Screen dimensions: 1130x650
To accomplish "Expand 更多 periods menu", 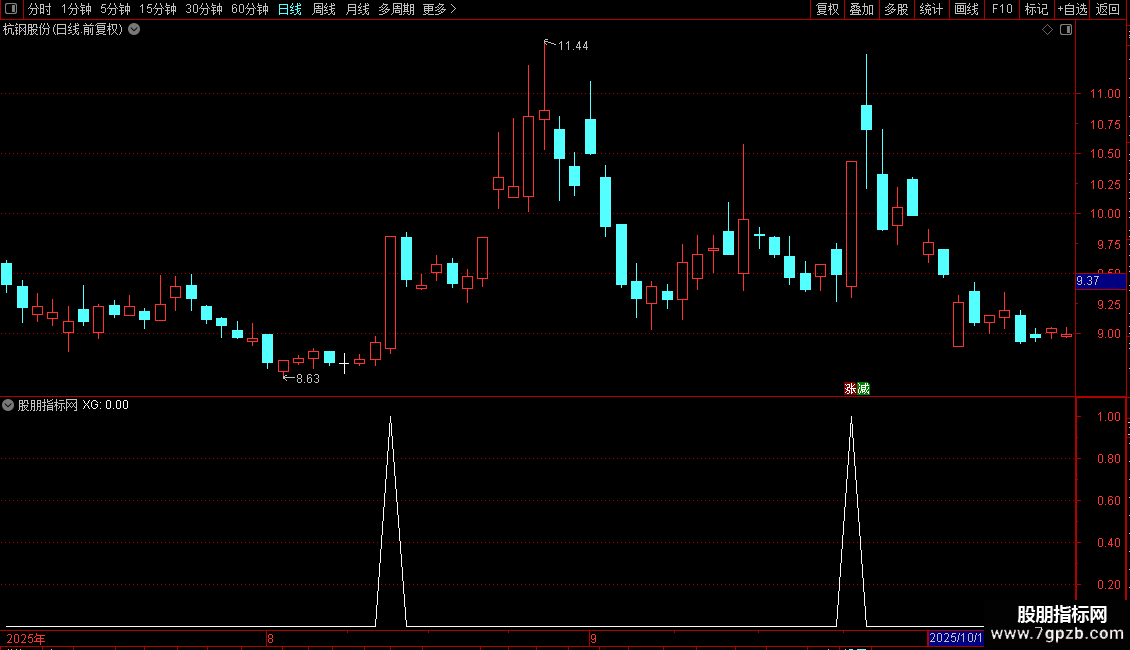I will (x=439, y=9).
